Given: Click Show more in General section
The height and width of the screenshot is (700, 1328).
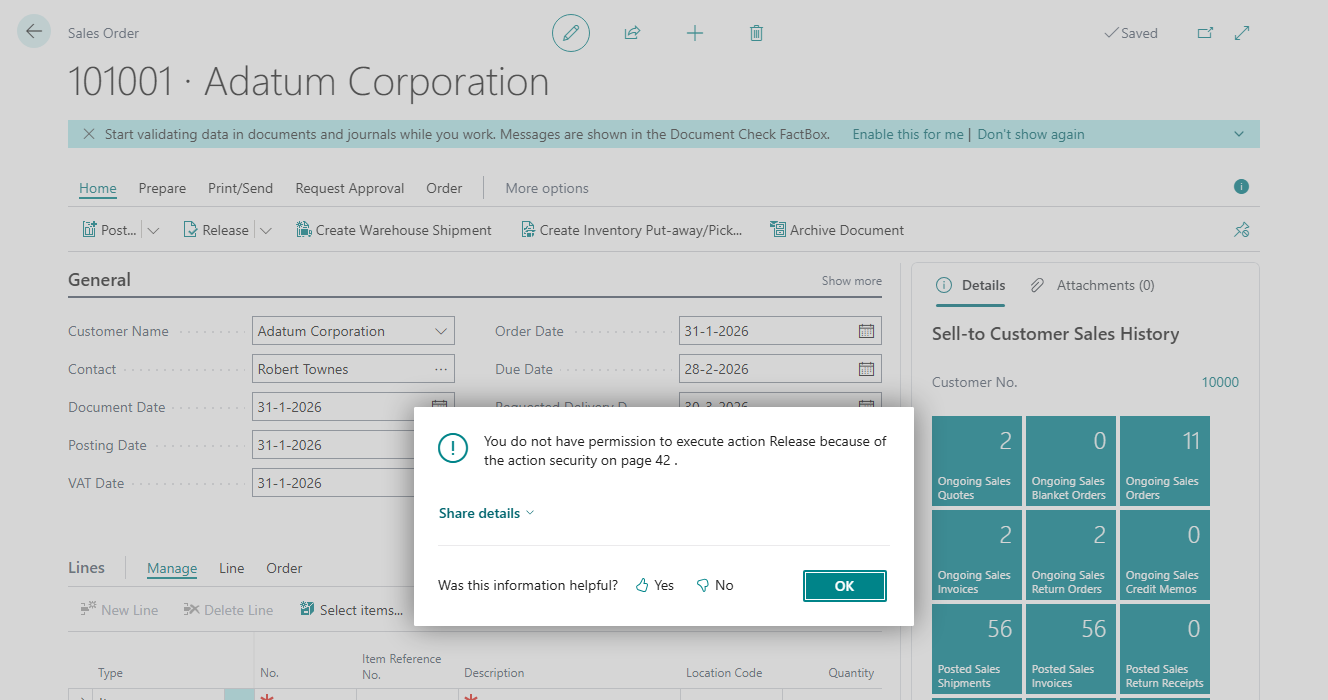Looking at the screenshot, I should tap(852, 281).
